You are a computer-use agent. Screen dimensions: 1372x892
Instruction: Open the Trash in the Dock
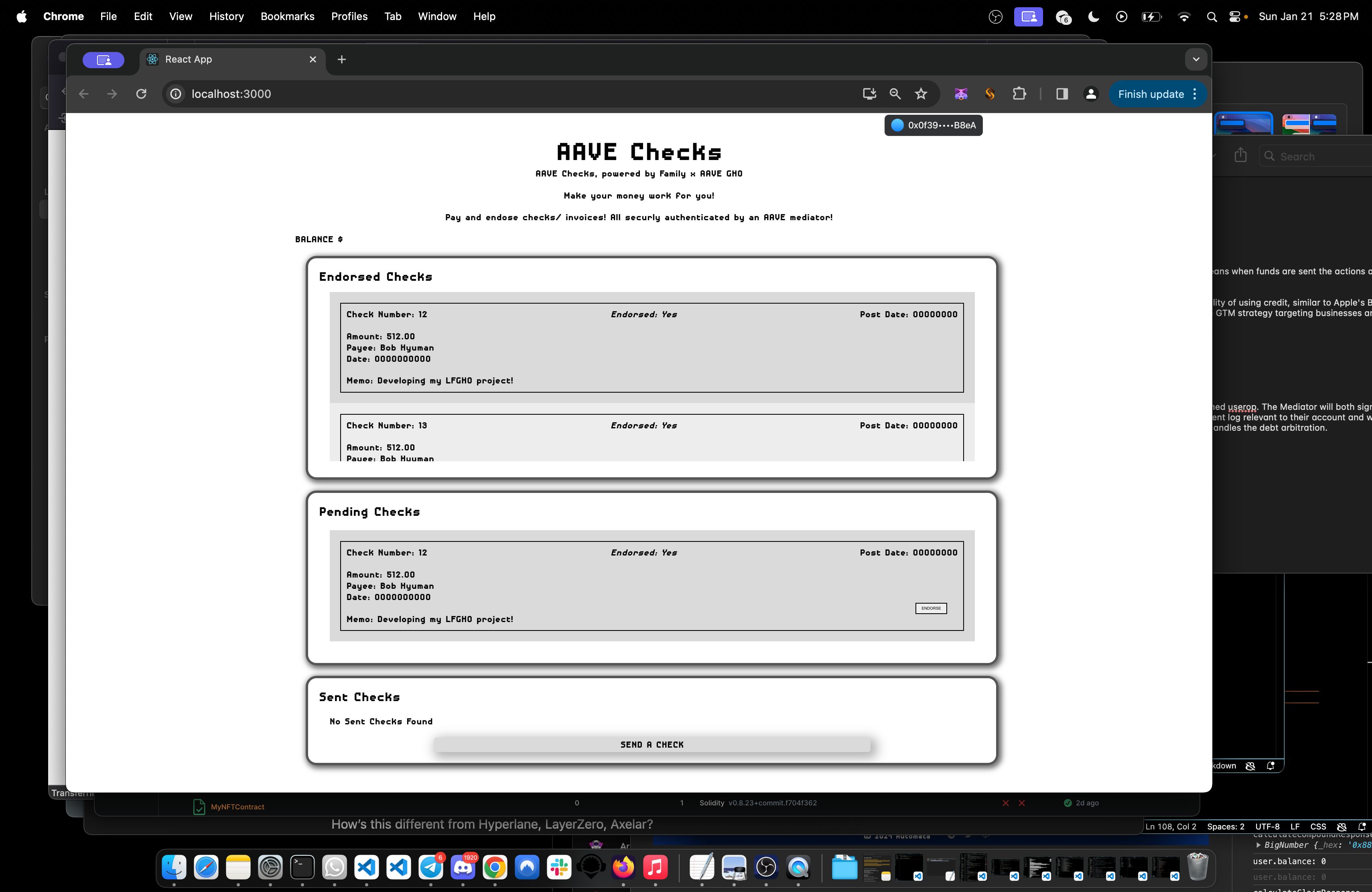[1197, 867]
